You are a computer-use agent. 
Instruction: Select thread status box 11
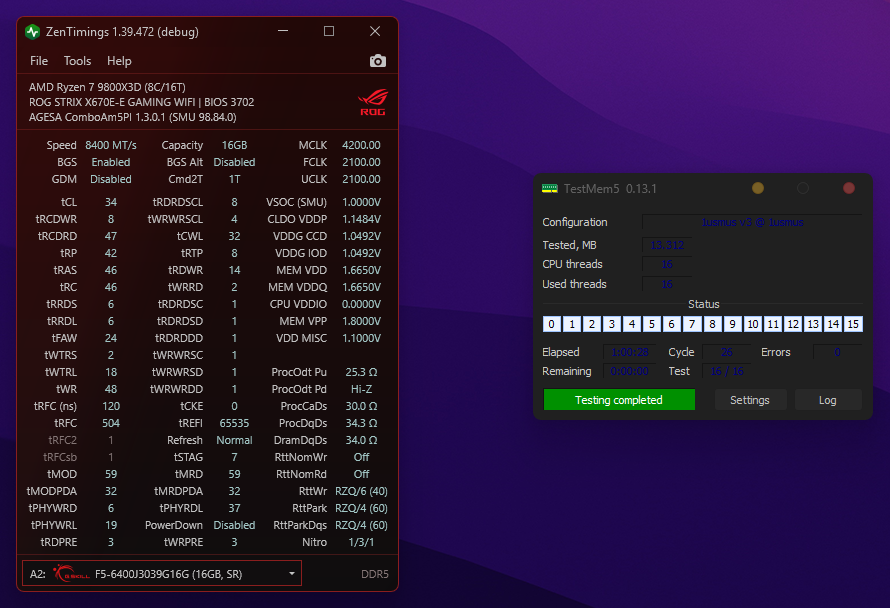(773, 324)
